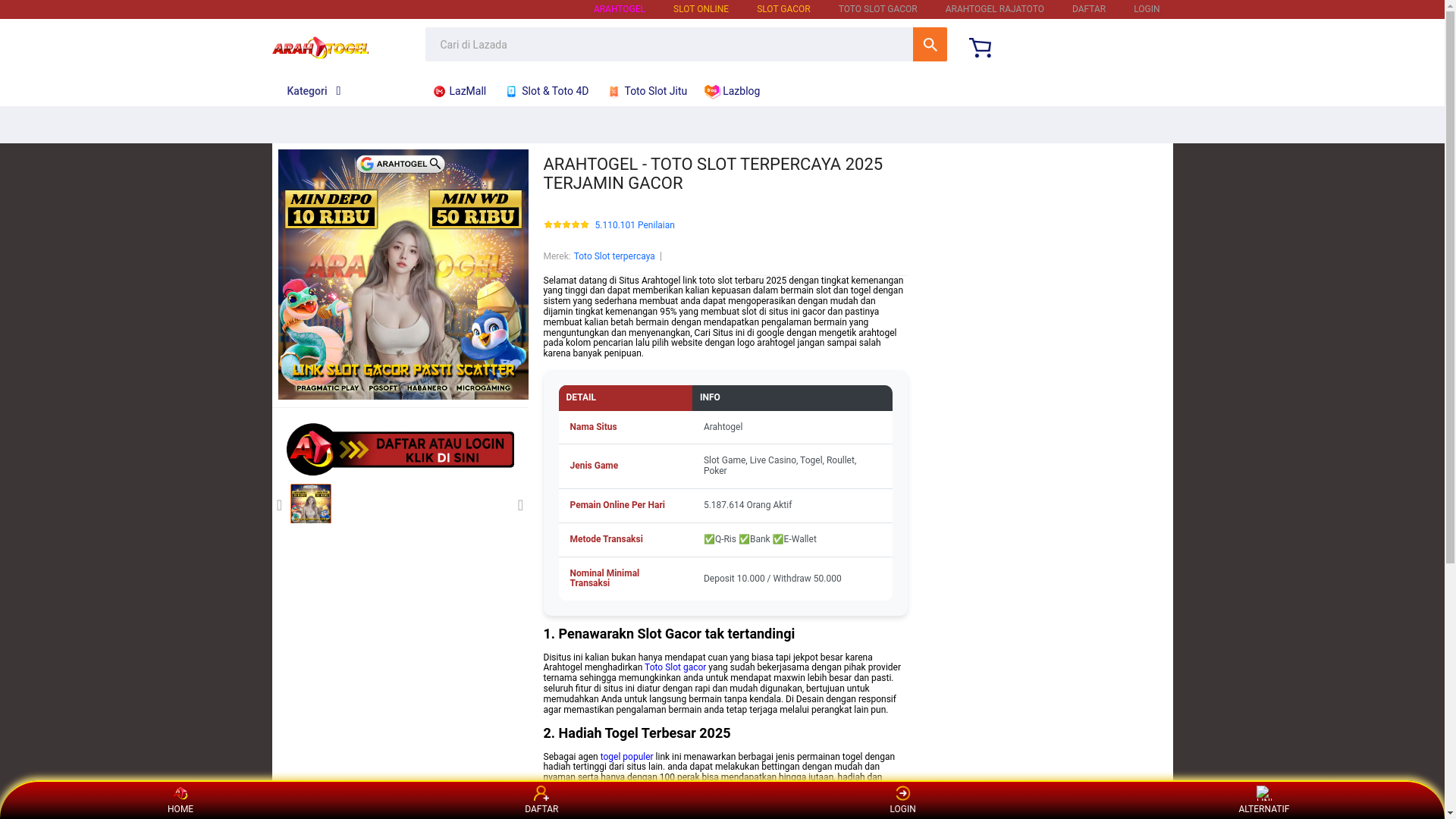Follow the togel populer hyperlink
The height and width of the screenshot is (819, 1456).
[626, 757]
